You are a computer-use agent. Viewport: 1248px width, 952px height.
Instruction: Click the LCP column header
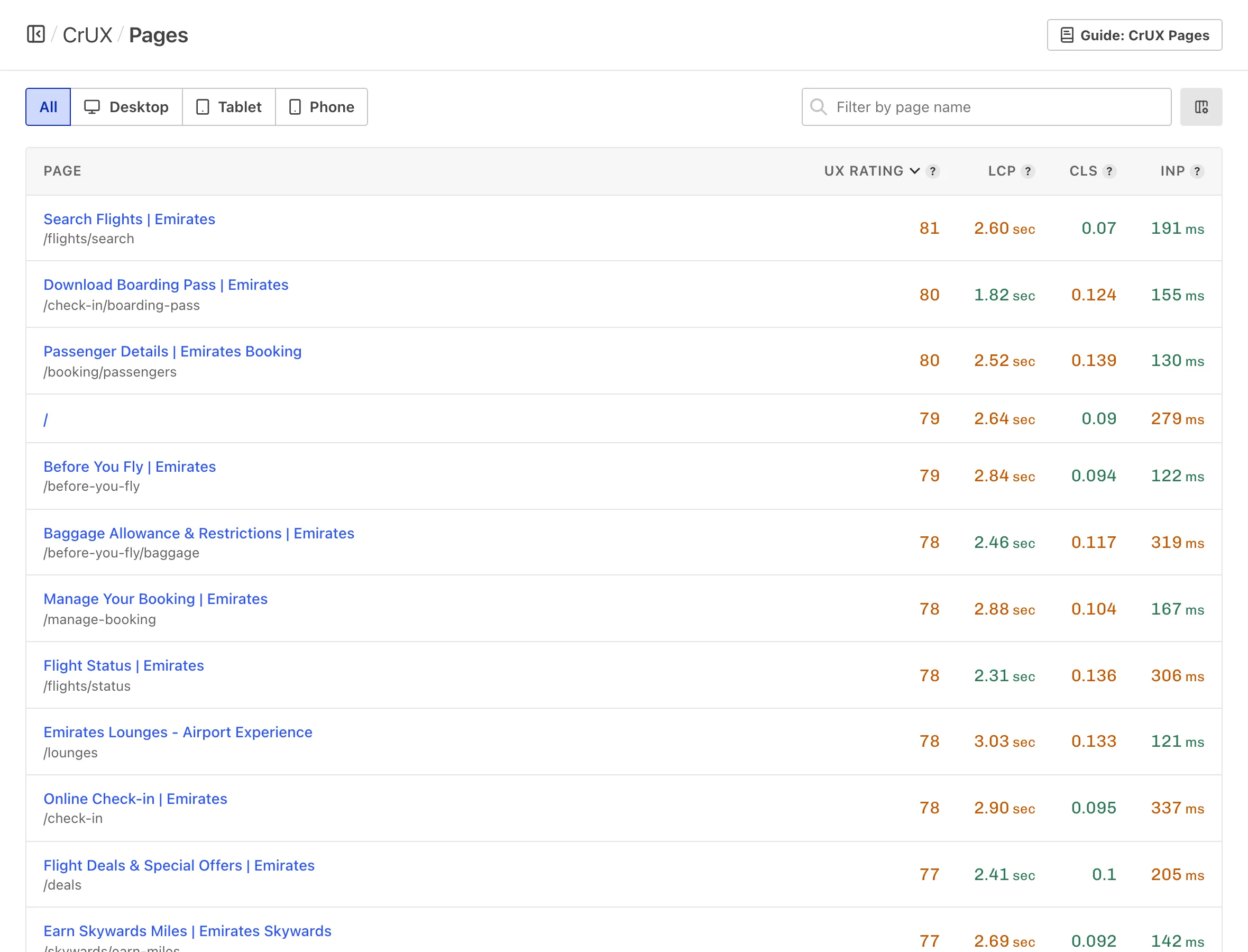tap(1002, 170)
